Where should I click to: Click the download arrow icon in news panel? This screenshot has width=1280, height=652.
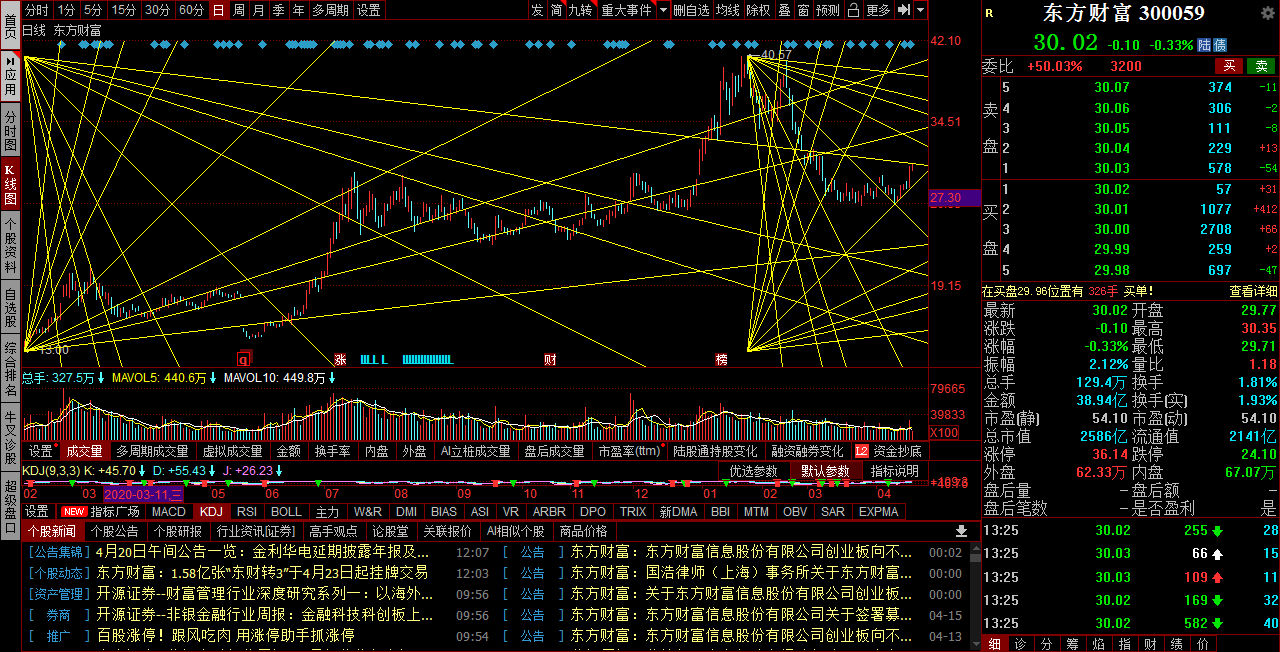point(962,531)
